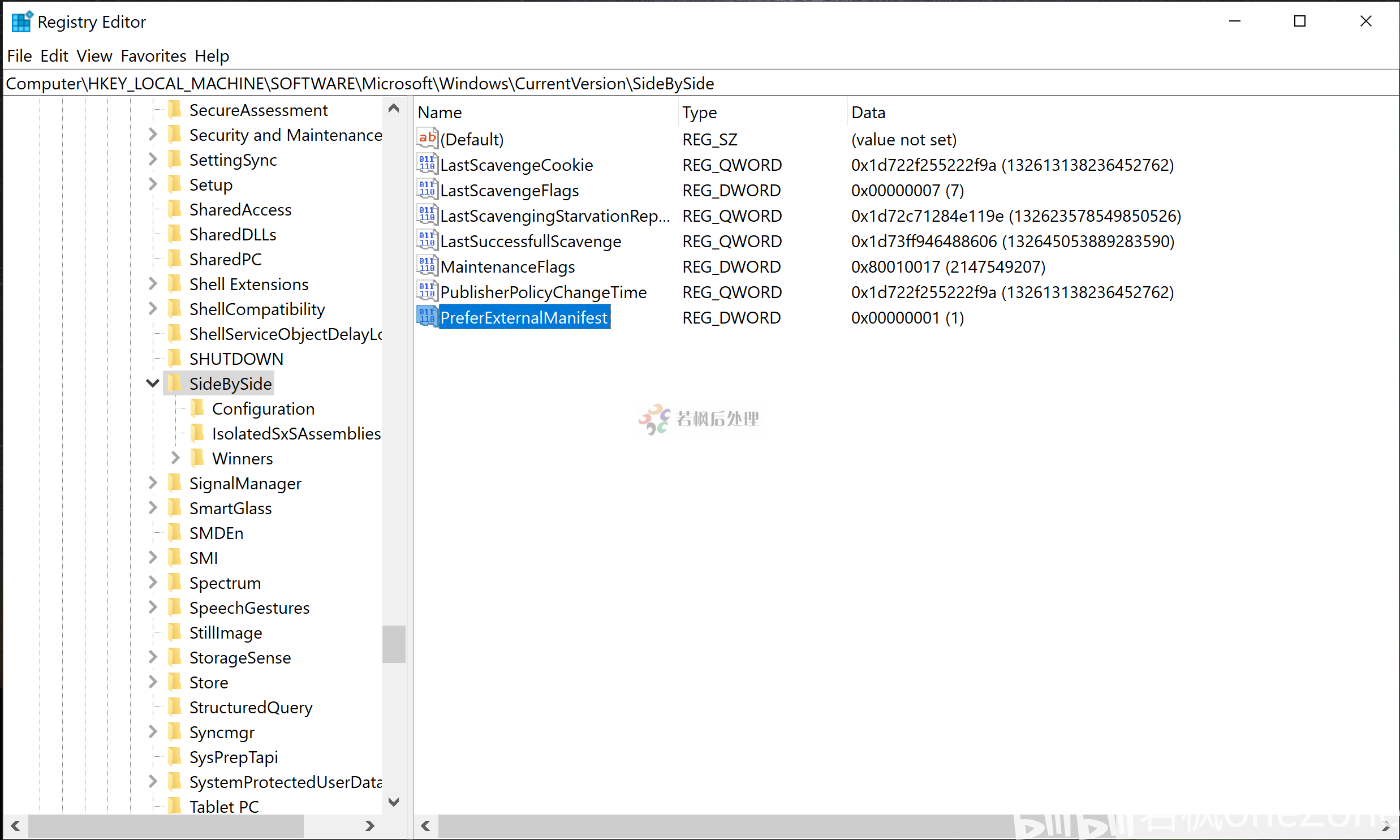This screenshot has width=1400, height=840.
Task: Click the (value not set) data cell
Action: click(x=904, y=139)
